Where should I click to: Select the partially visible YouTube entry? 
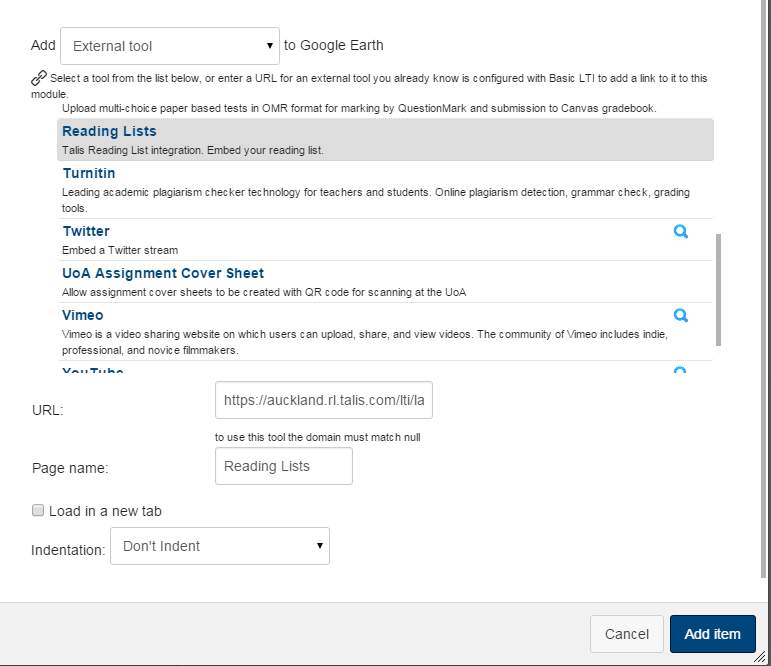(x=93, y=371)
